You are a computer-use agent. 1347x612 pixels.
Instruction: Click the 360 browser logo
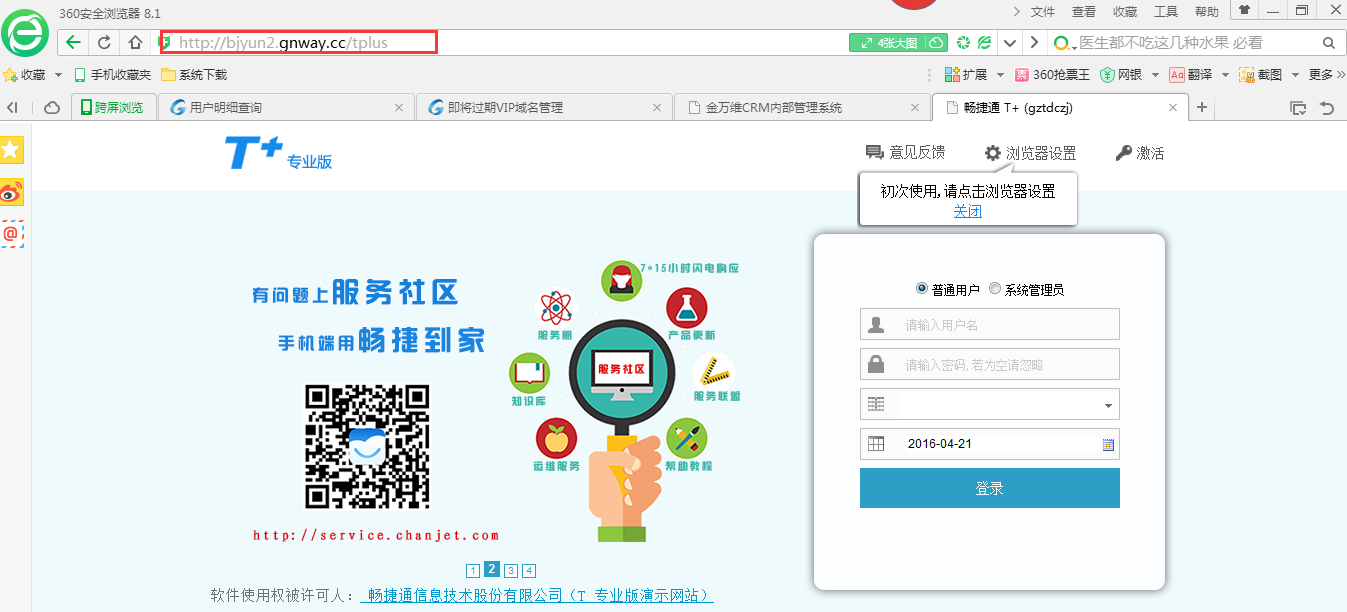(24, 34)
